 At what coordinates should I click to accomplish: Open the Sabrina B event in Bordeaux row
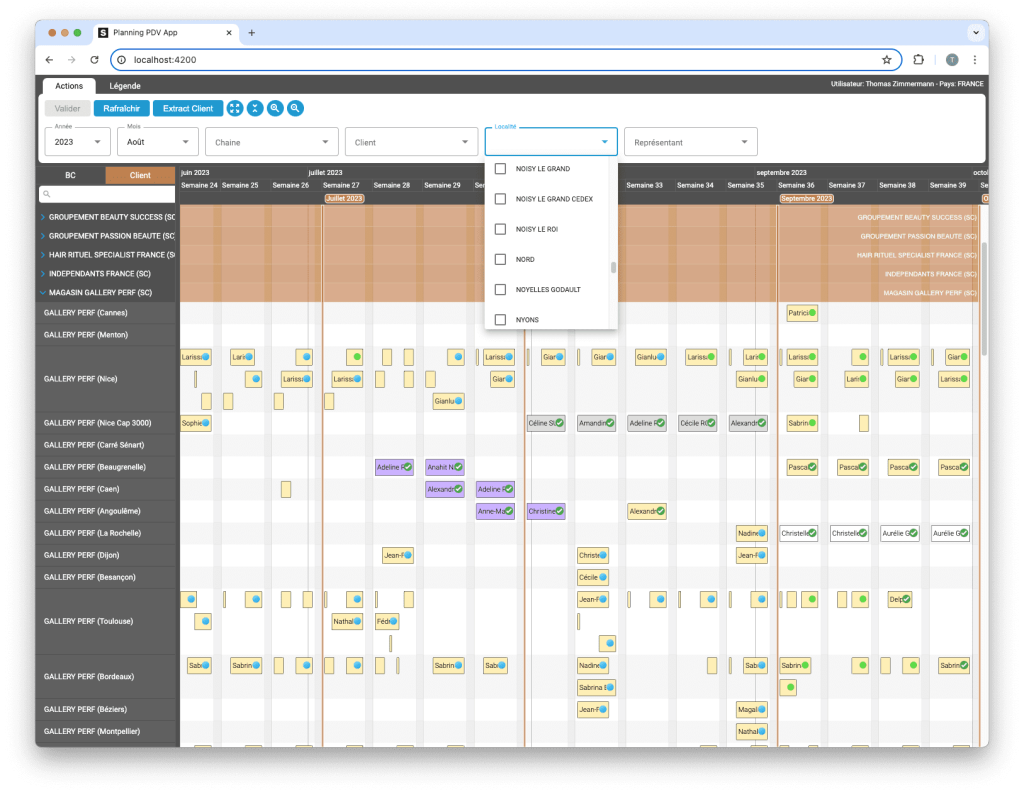point(596,687)
